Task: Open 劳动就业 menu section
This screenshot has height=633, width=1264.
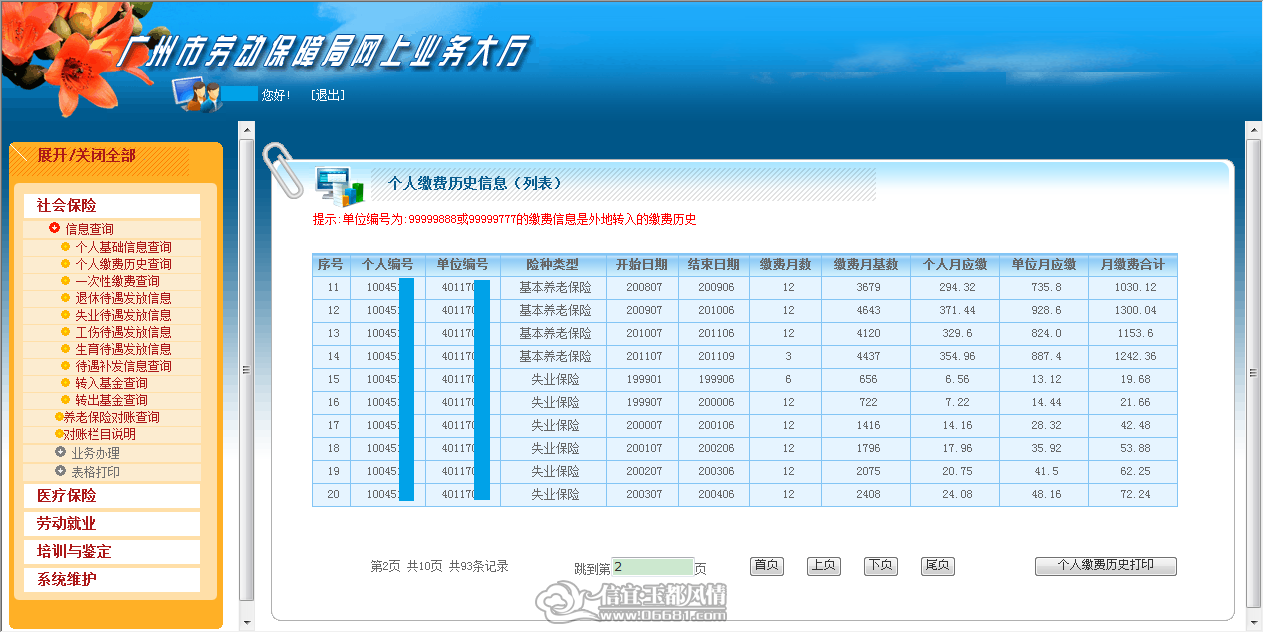Action: pyautogui.click(x=112, y=523)
